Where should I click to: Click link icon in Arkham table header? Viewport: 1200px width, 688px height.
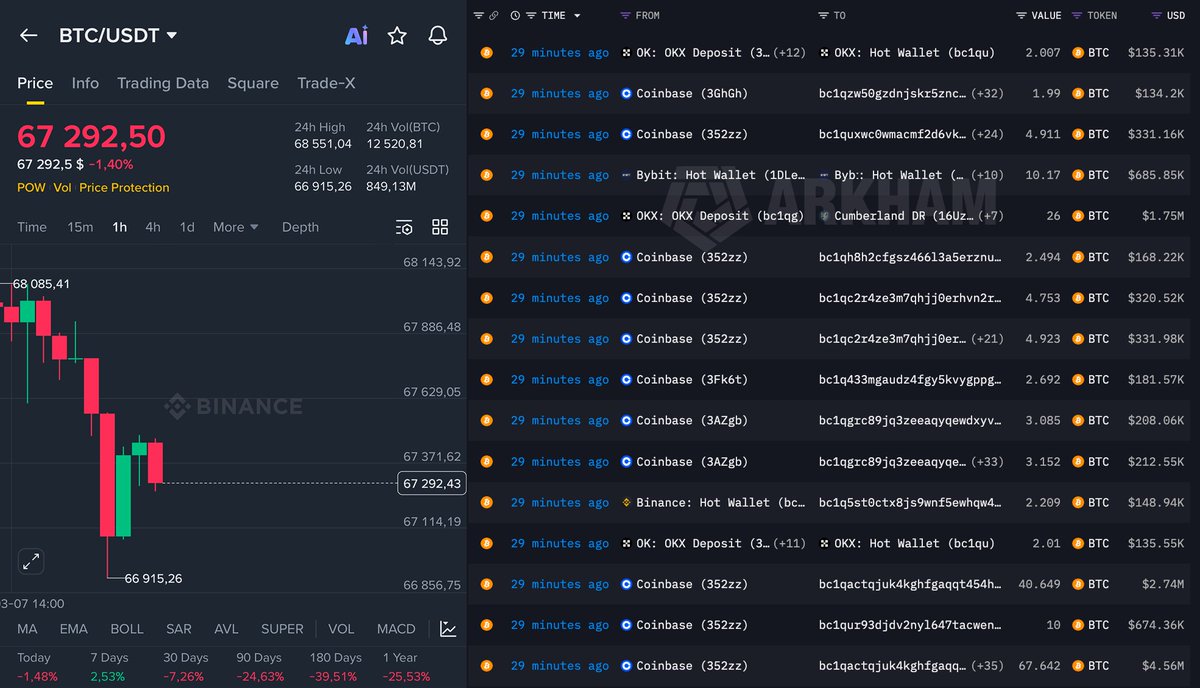[x=493, y=16]
